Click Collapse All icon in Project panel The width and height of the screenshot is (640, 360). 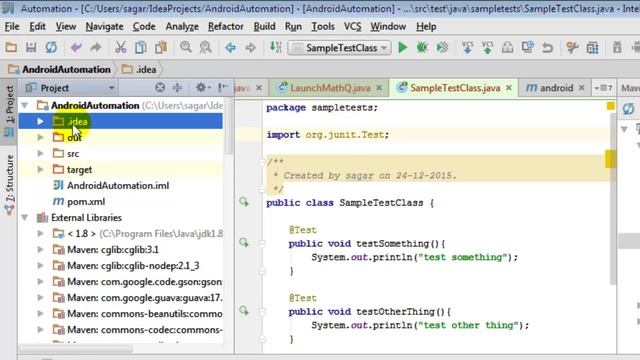coord(178,87)
